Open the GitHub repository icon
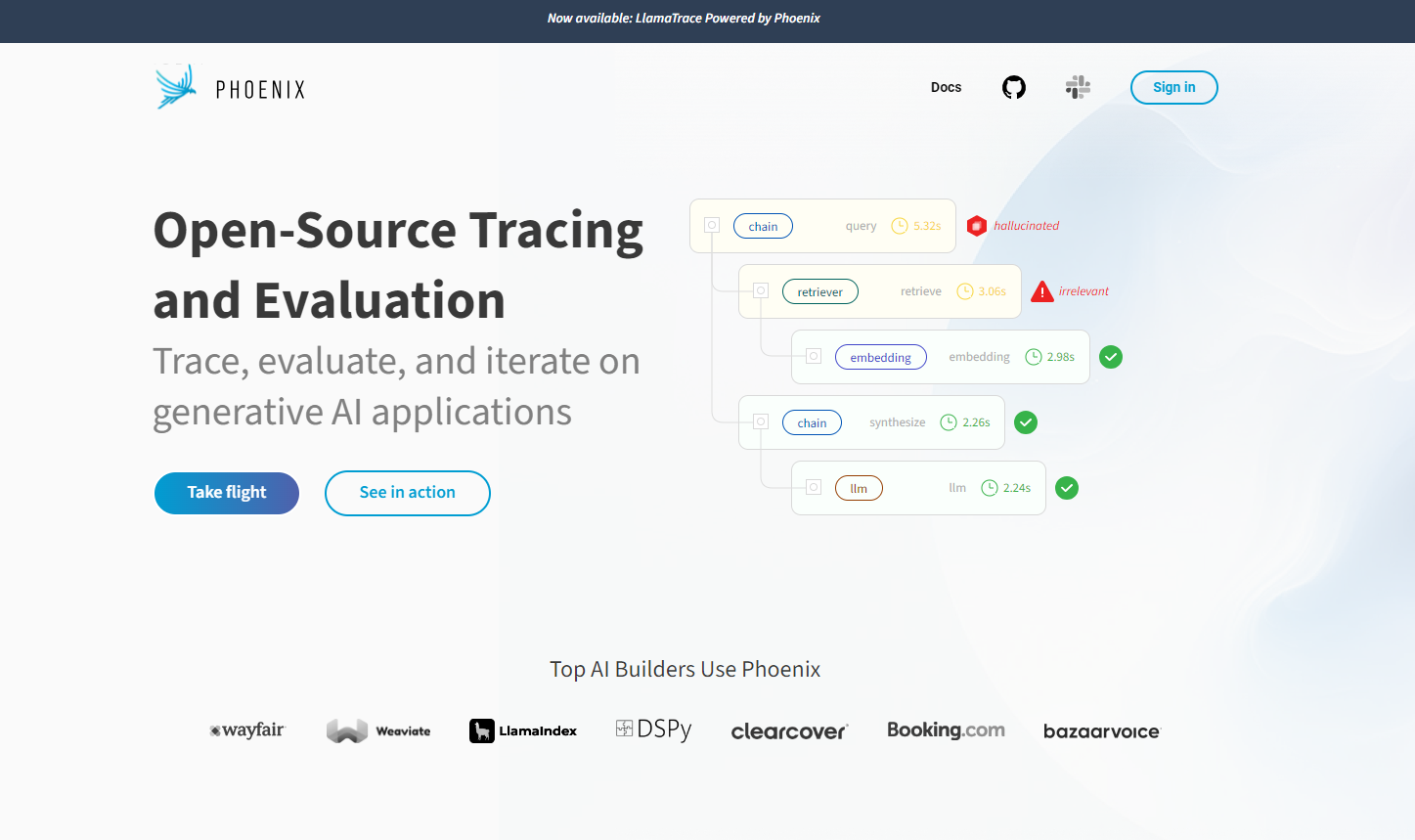The height and width of the screenshot is (840, 1415). click(1014, 88)
